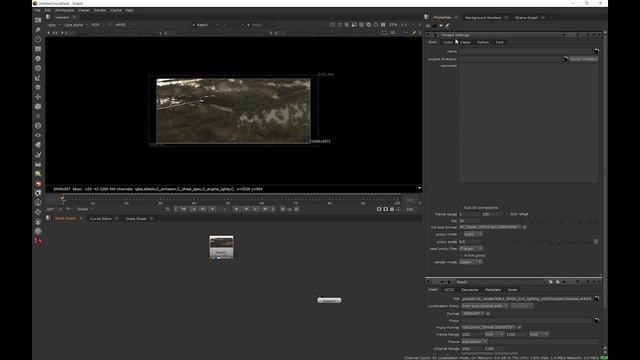Open the Proxy Format dropdown
Viewport: 640px width, 360px height.
pyautogui.click(x=489, y=327)
